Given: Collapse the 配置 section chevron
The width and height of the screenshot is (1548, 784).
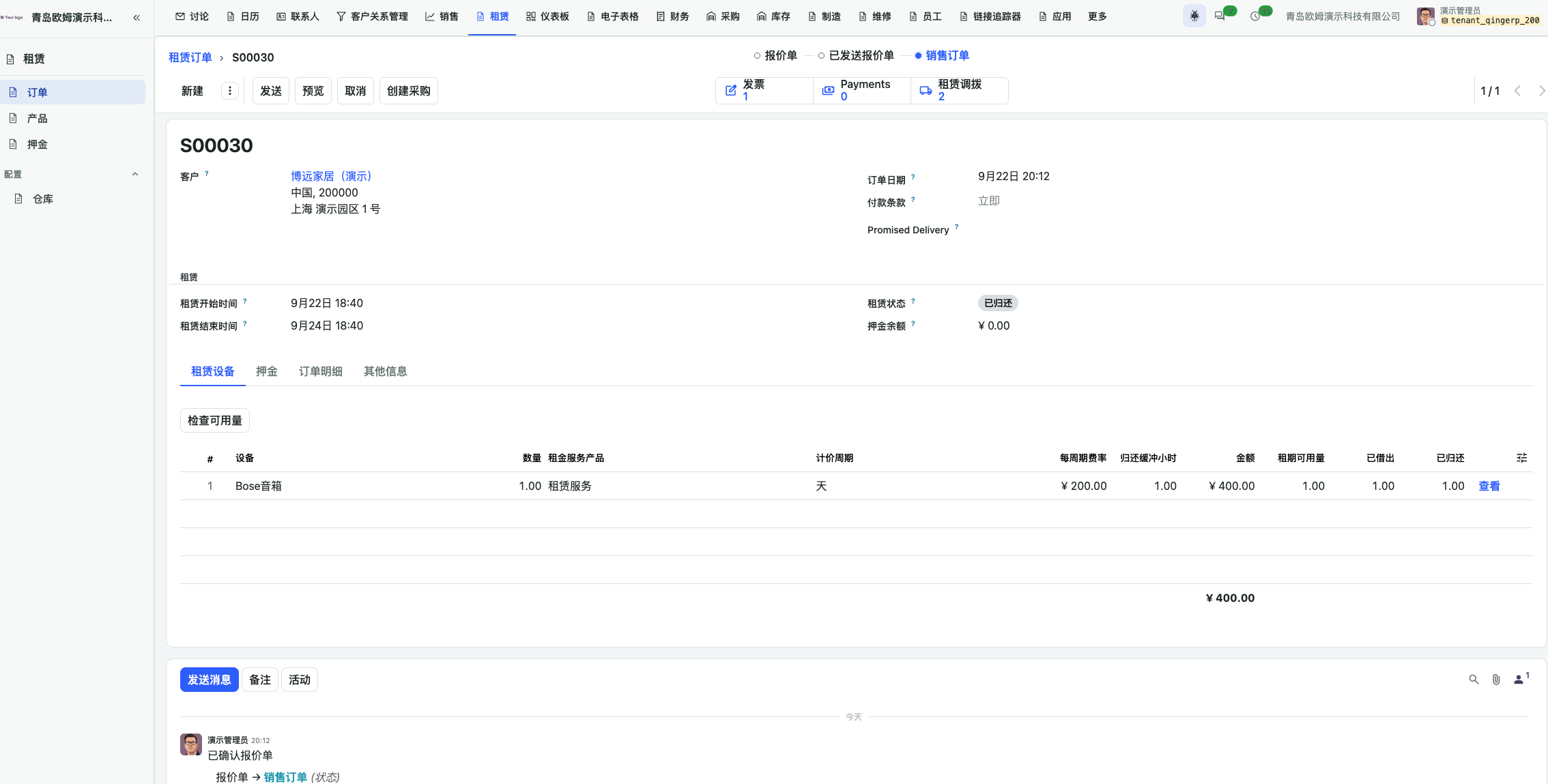Looking at the screenshot, I should tap(135, 174).
